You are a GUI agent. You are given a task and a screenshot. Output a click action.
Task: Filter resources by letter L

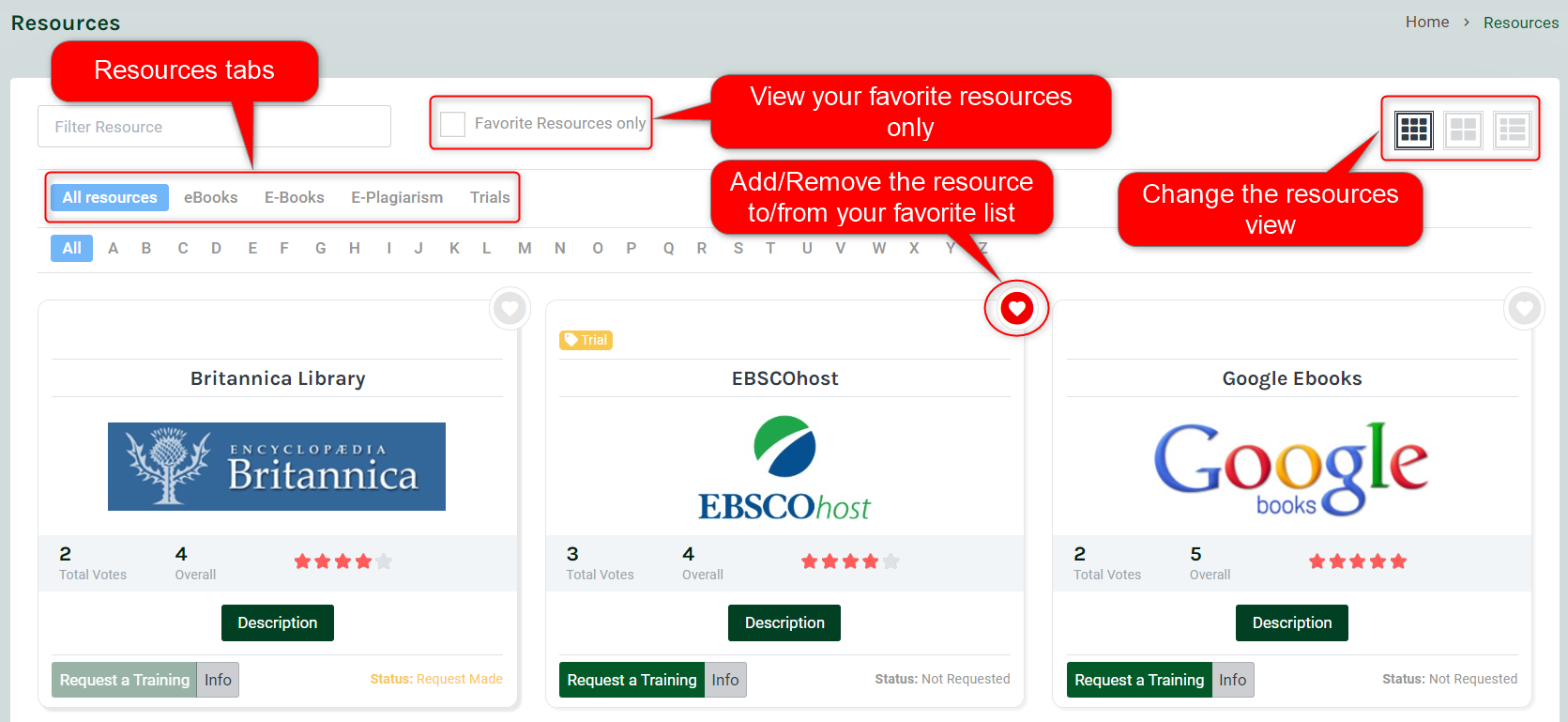[487, 248]
